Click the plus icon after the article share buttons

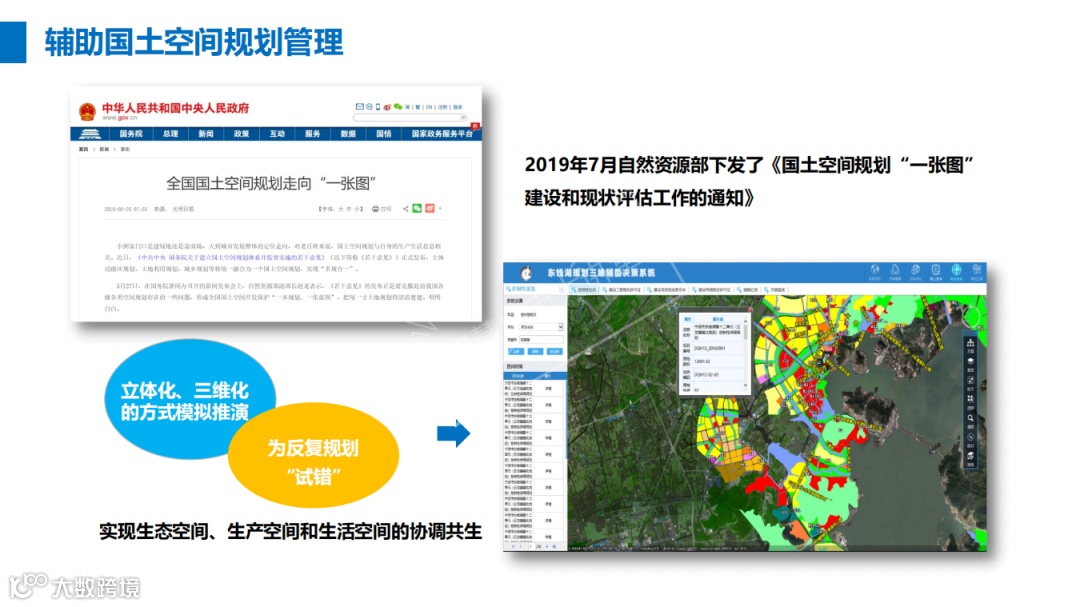(440, 208)
